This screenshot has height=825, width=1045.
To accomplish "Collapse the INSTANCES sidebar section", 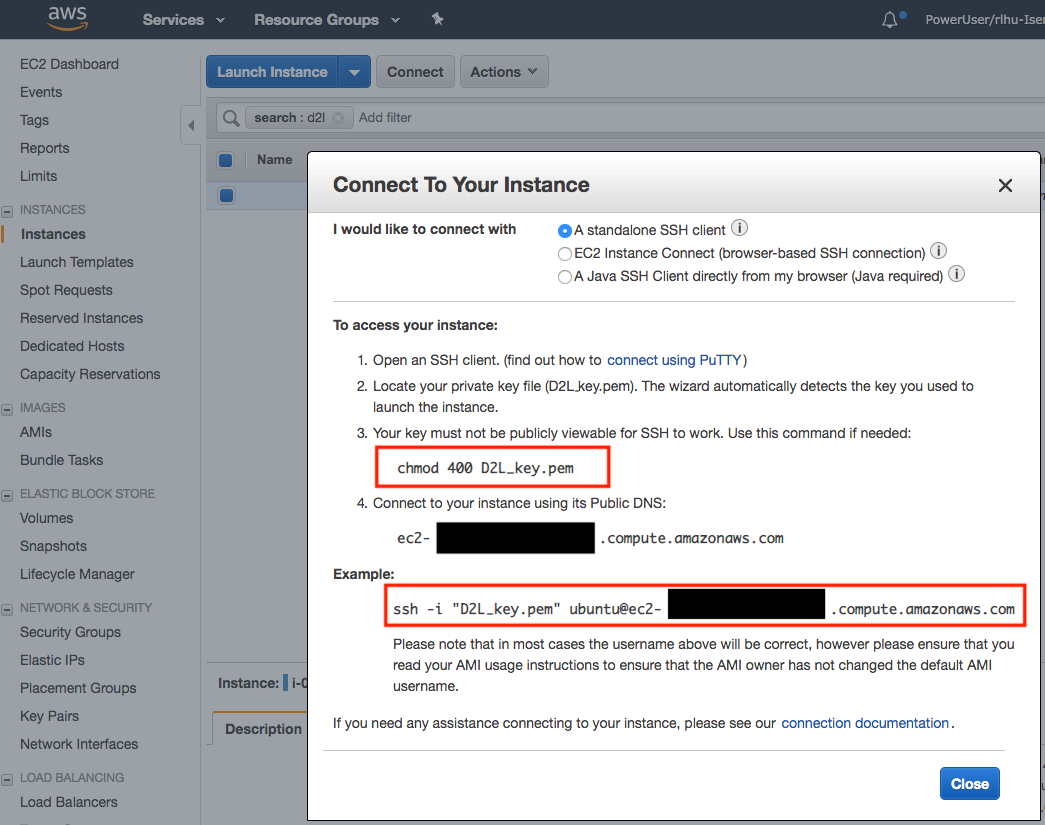I will (8, 211).
